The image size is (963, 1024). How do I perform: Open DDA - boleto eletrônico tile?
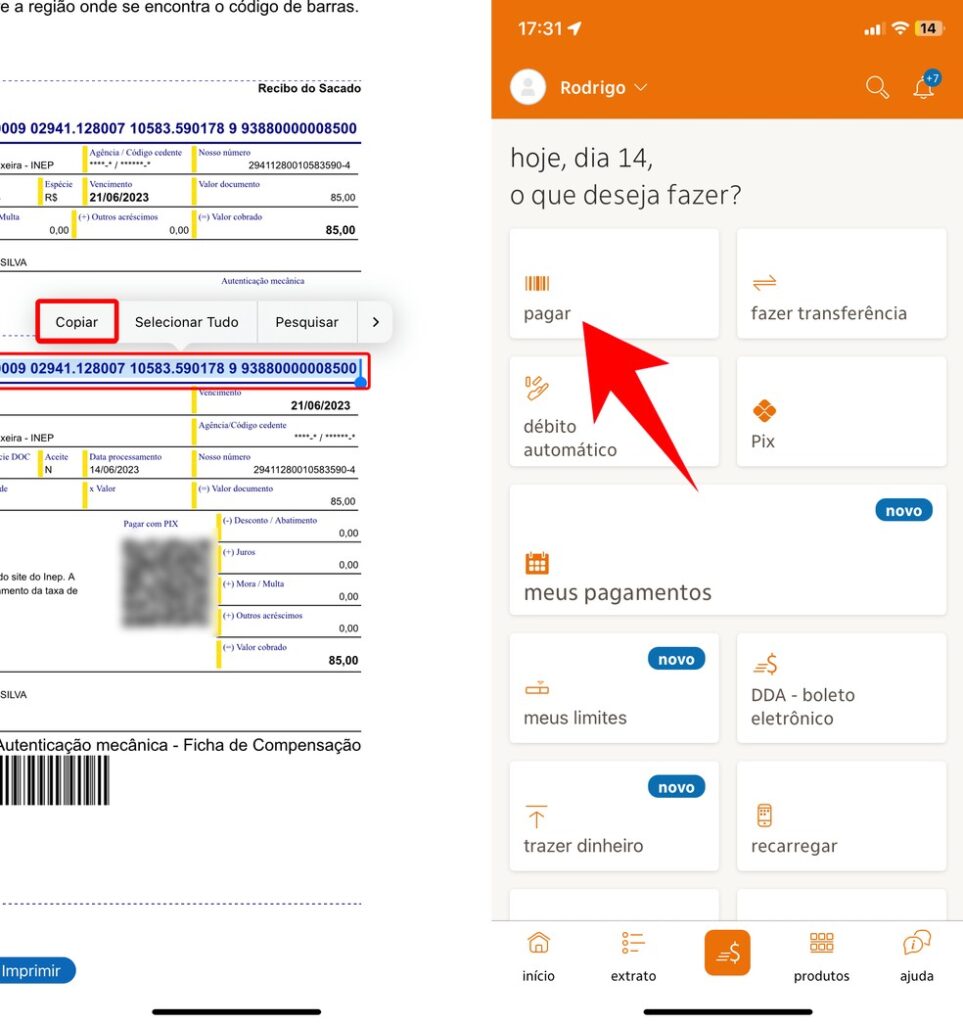click(841, 688)
